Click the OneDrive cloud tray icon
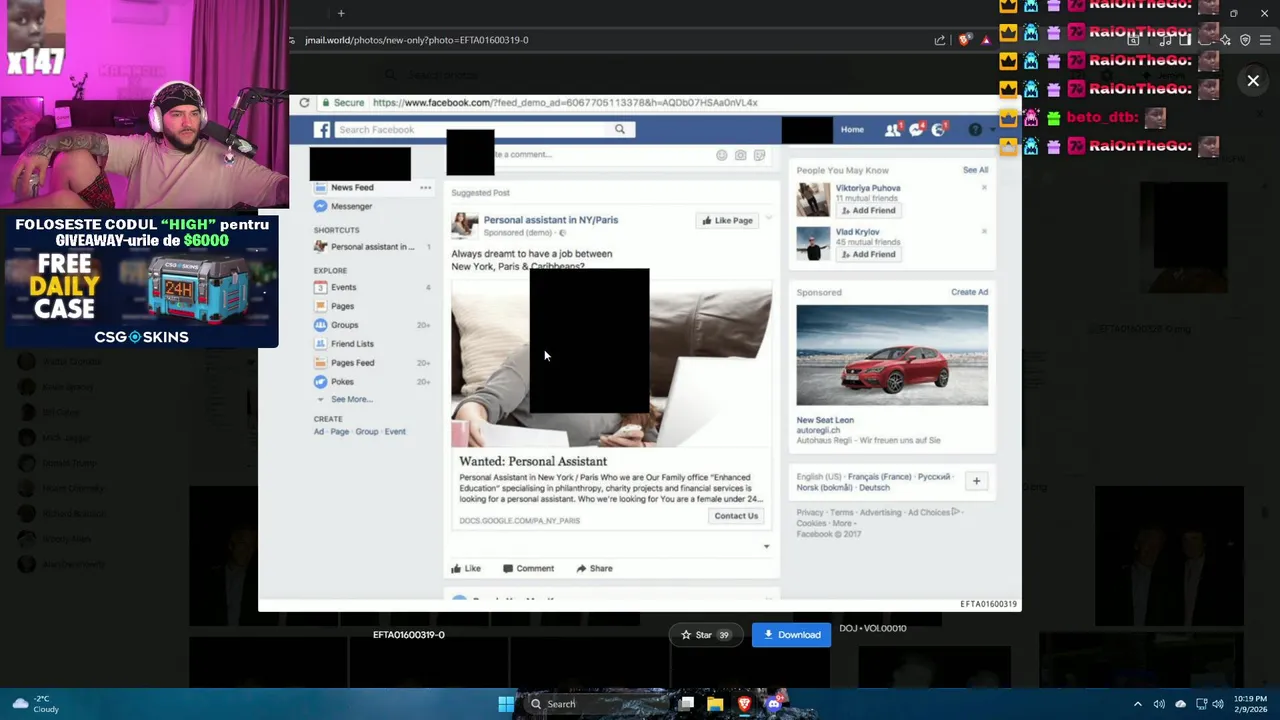 click(x=1180, y=704)
